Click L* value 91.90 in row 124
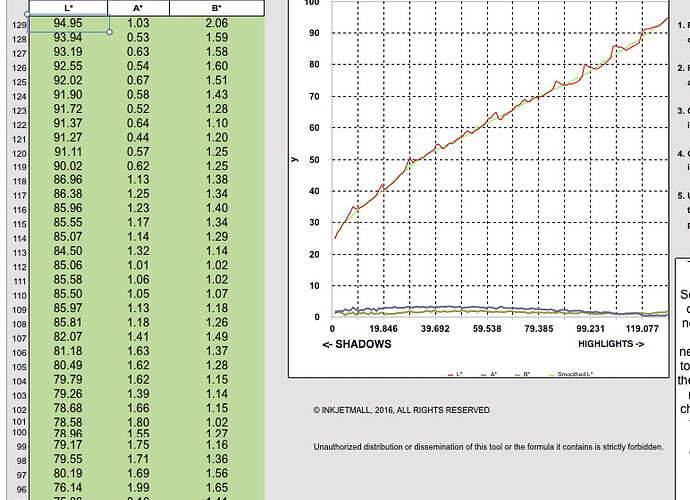The image size is (690, 500). [x=68, y=95]
